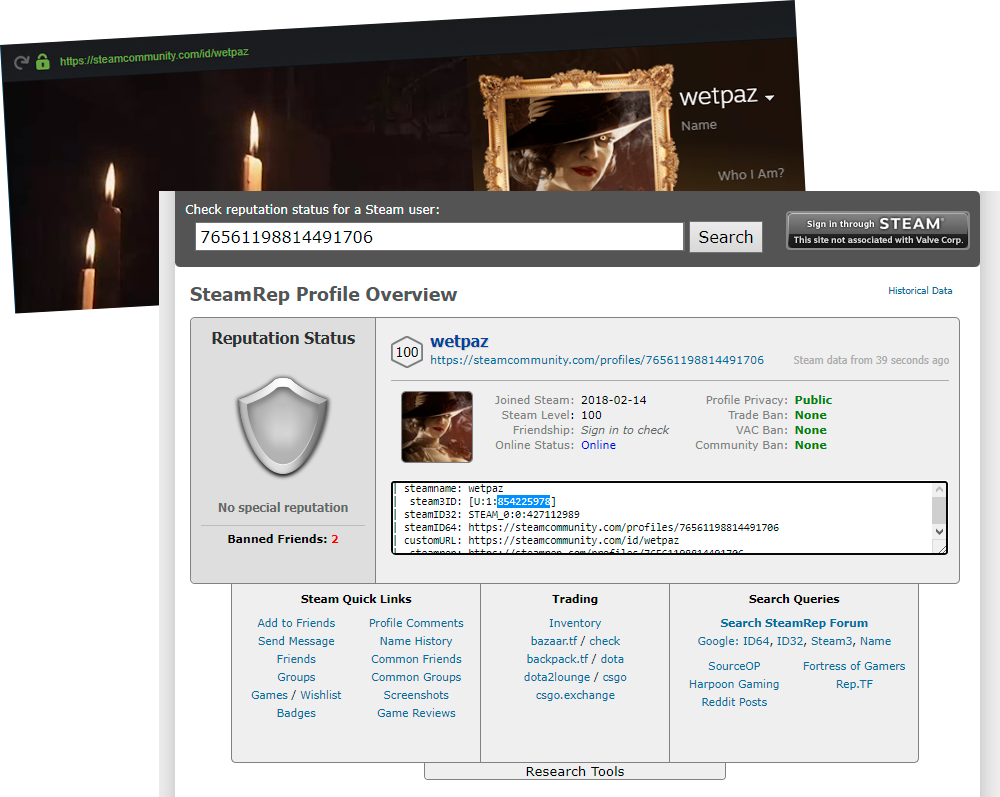Open Game Reviews link
Screen dimensions: 1000x797
[x=416, y=713]
